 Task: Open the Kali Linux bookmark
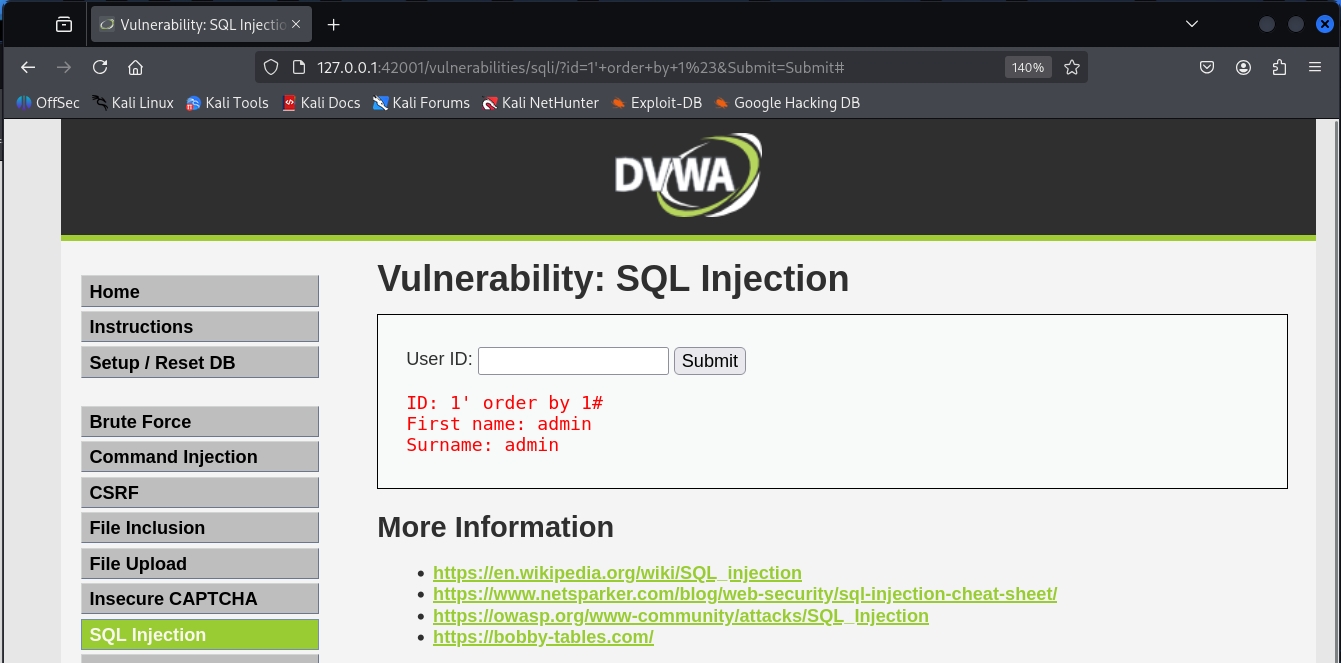point(133,102)
